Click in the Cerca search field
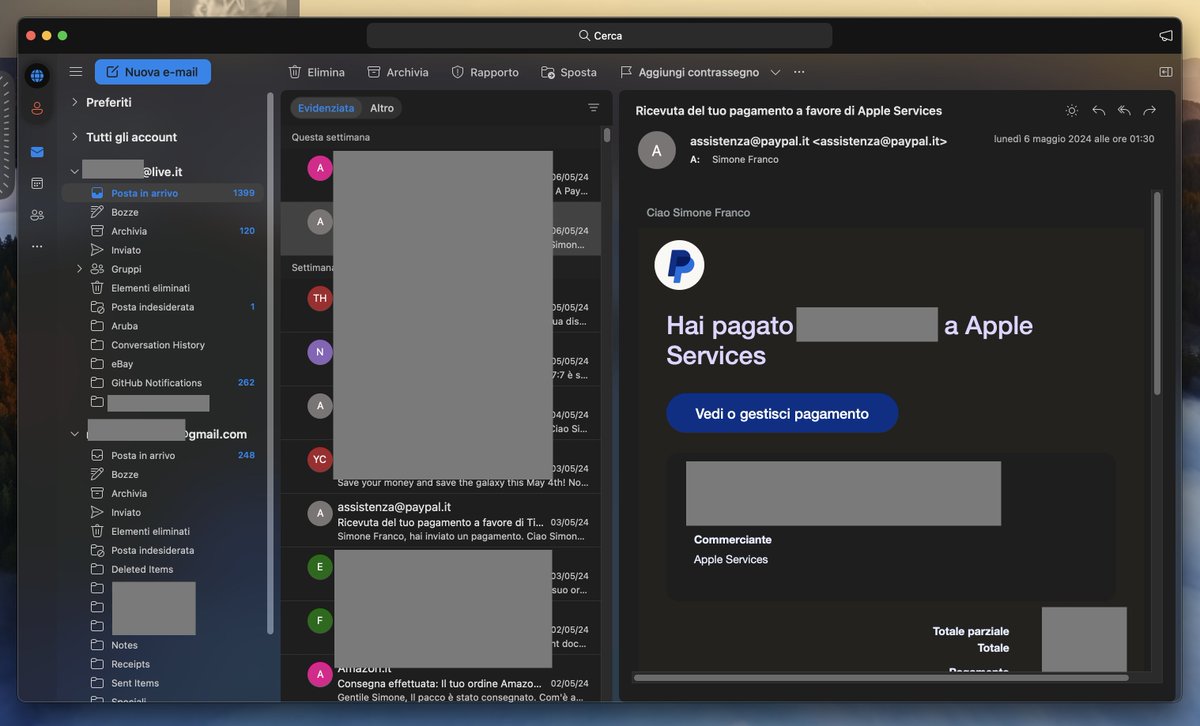 600,35
